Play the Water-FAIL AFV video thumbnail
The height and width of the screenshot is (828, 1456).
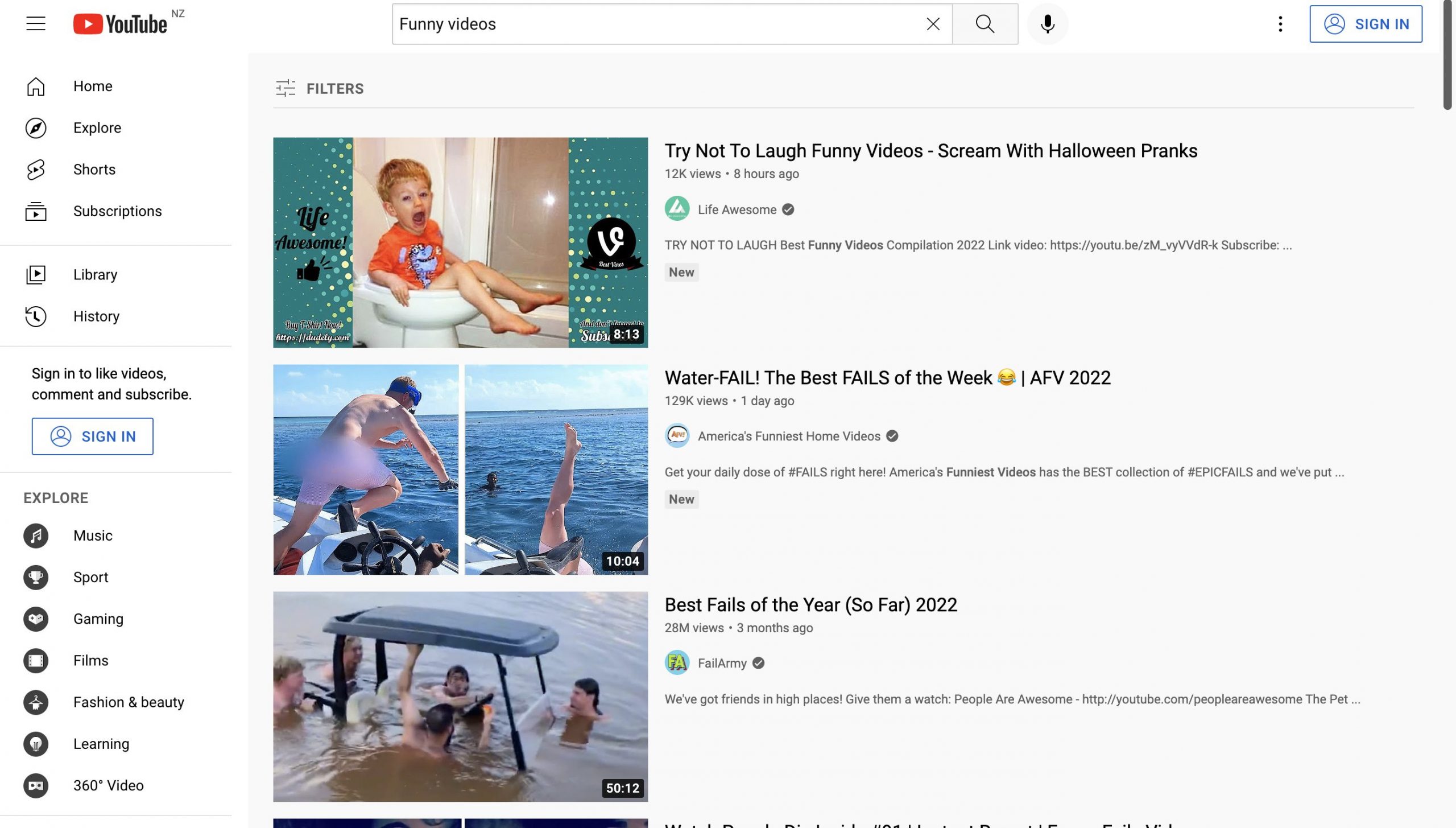(460, 469)
